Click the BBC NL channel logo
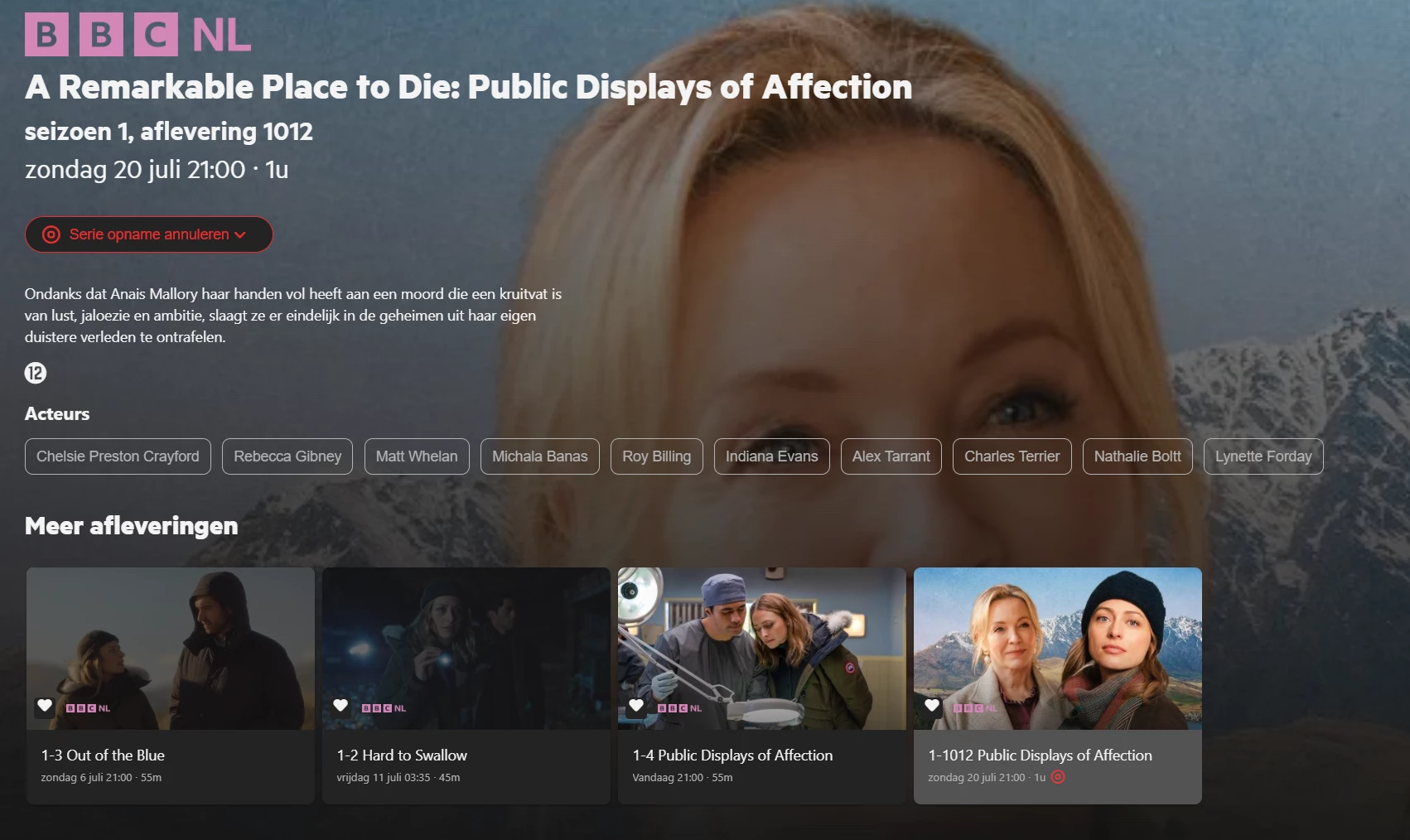 (x=138, y=35)
